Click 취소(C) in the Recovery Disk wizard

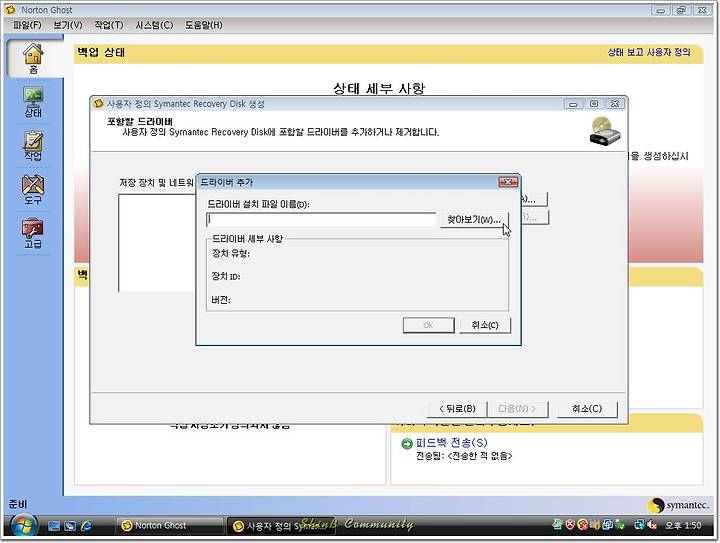(x=587, y=409)
